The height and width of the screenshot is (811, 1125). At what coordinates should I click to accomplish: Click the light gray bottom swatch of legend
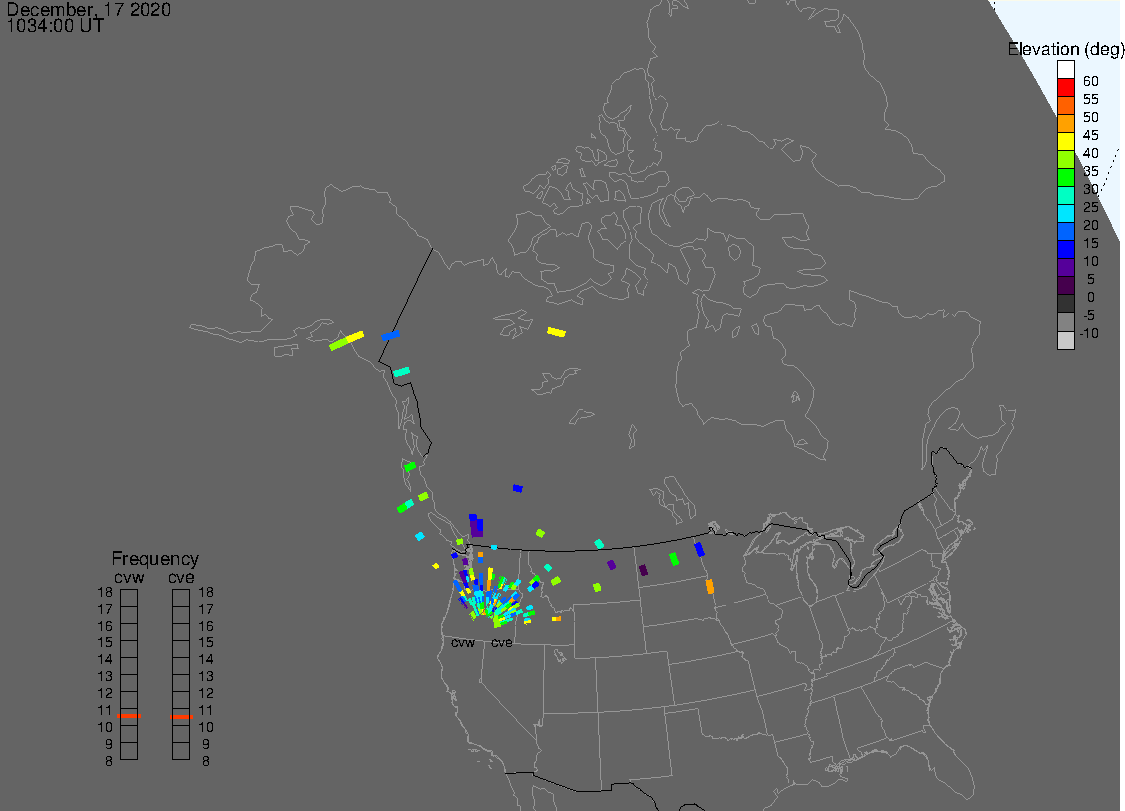click(x=1065, y=340)
